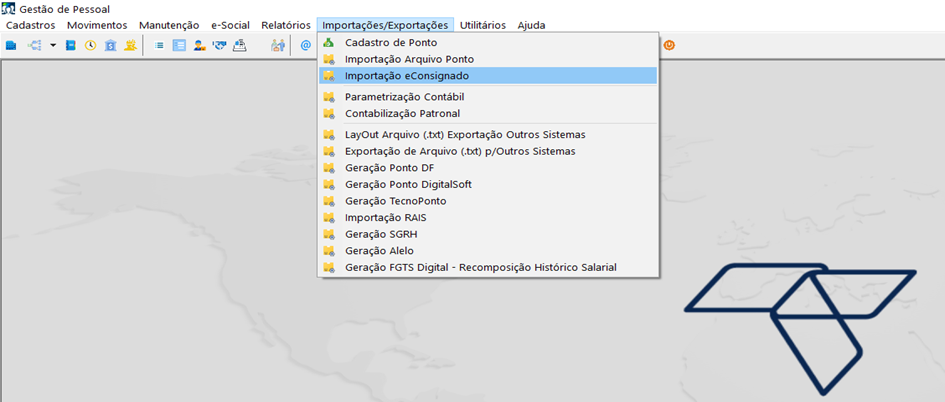
Task: Click the blue building toolbar icon
Action: click(11, 45)
